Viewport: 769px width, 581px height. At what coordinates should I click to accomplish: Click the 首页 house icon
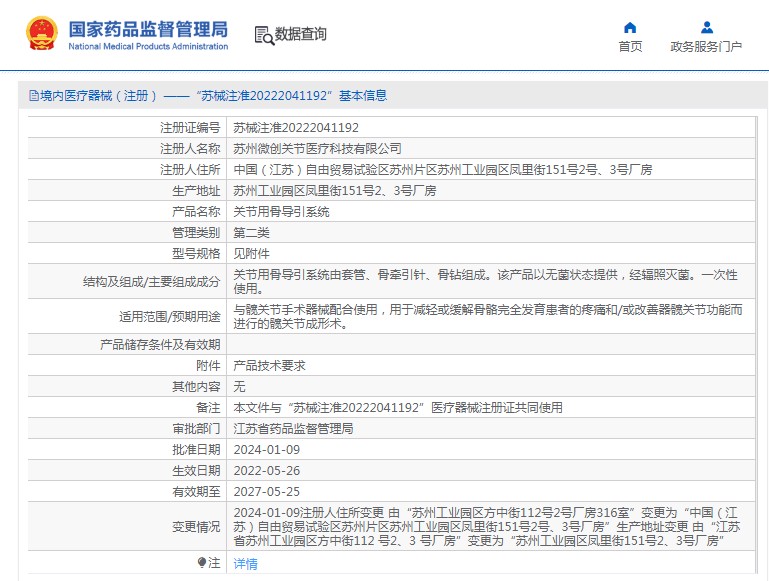[x=630, y=27]
